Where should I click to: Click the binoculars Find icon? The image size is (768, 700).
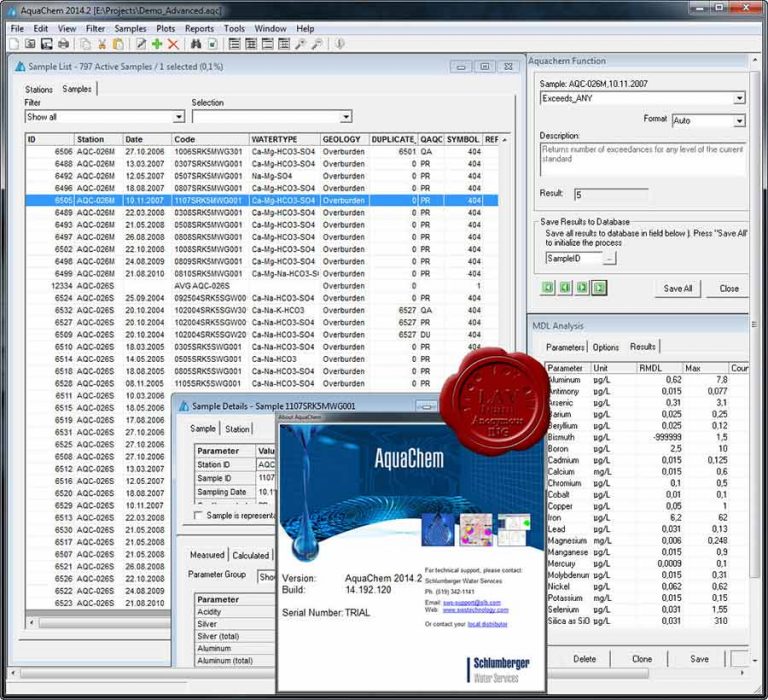point(196,44)
